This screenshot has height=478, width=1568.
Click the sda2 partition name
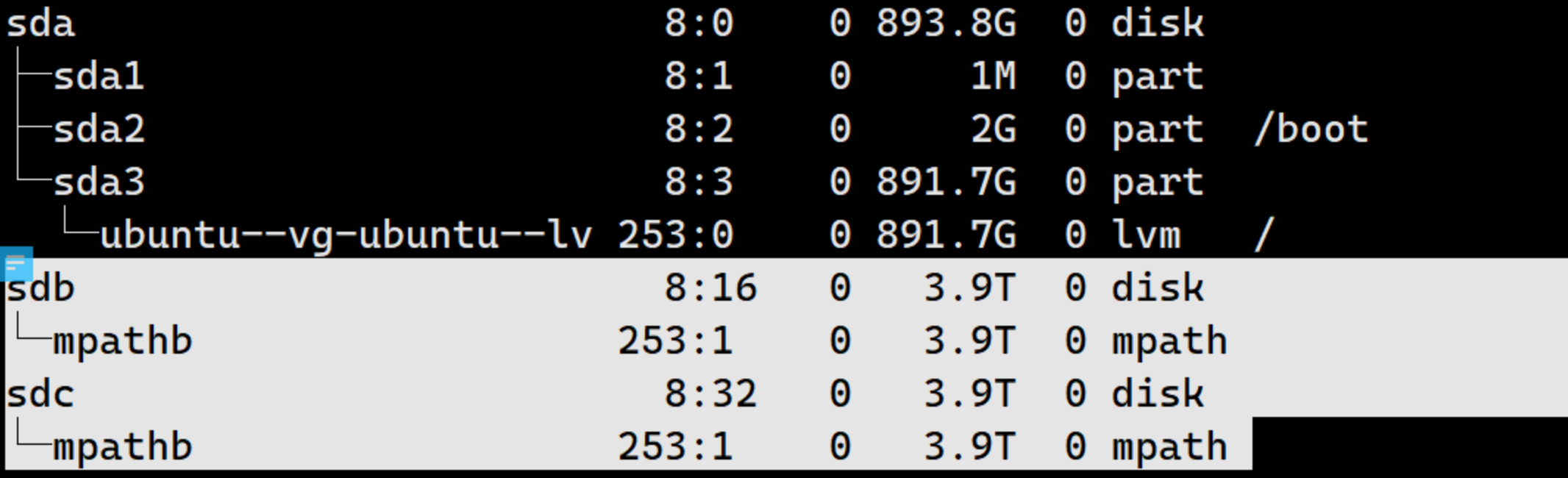coord(99,129)
